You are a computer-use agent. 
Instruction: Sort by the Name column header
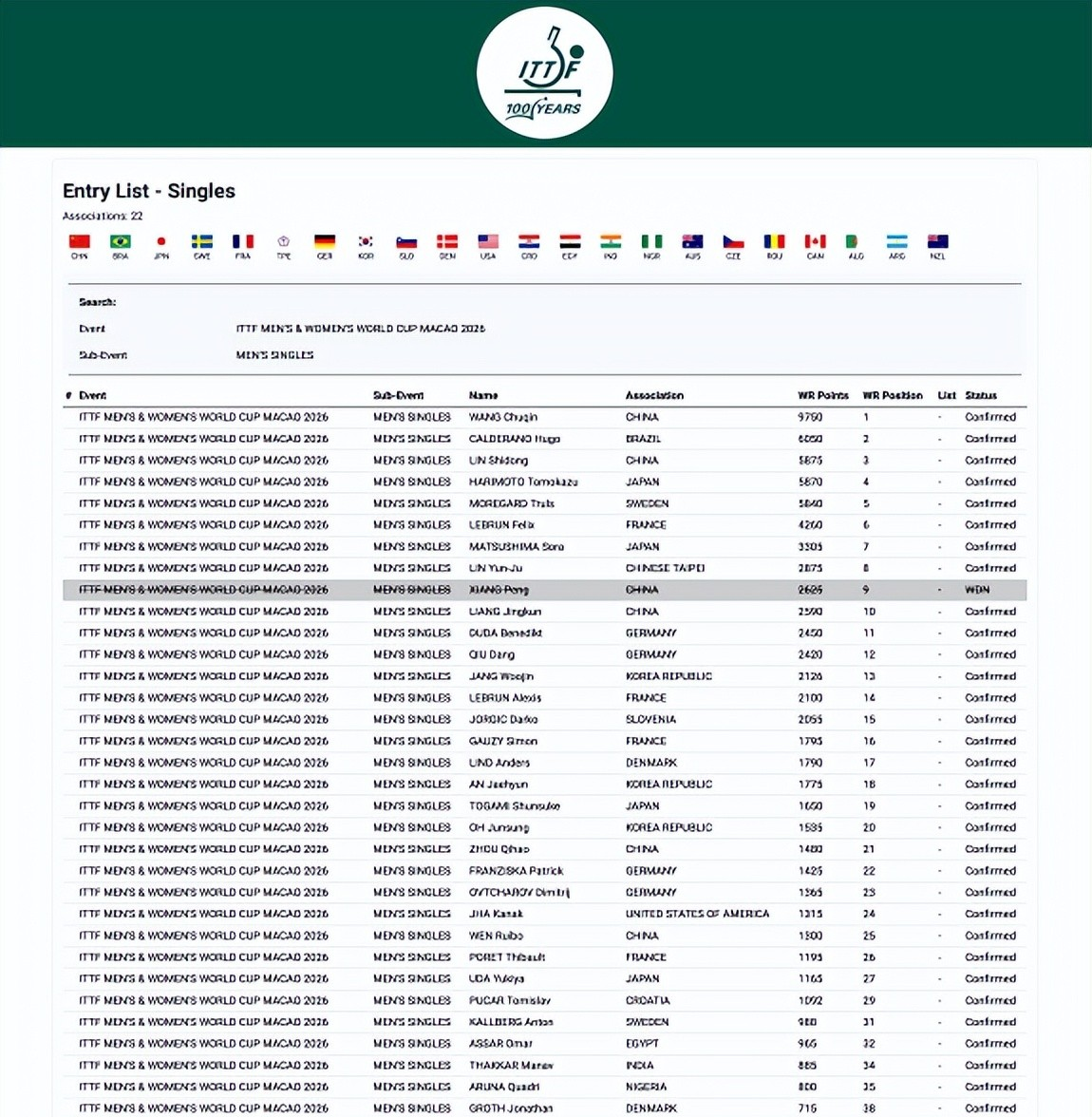click(483, 395)
